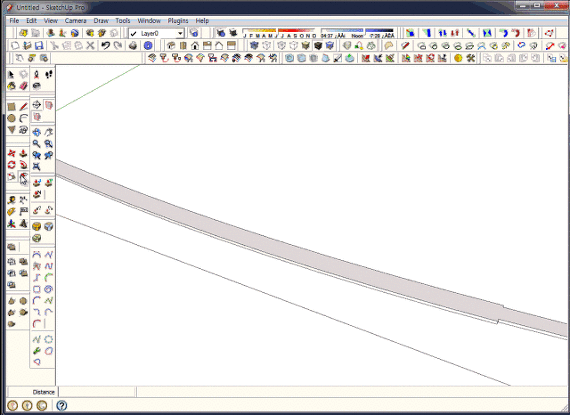Viewport: 570px width, 415px height.
Task: Adjust the shadow month slider
Action: [x=278, y=33]
